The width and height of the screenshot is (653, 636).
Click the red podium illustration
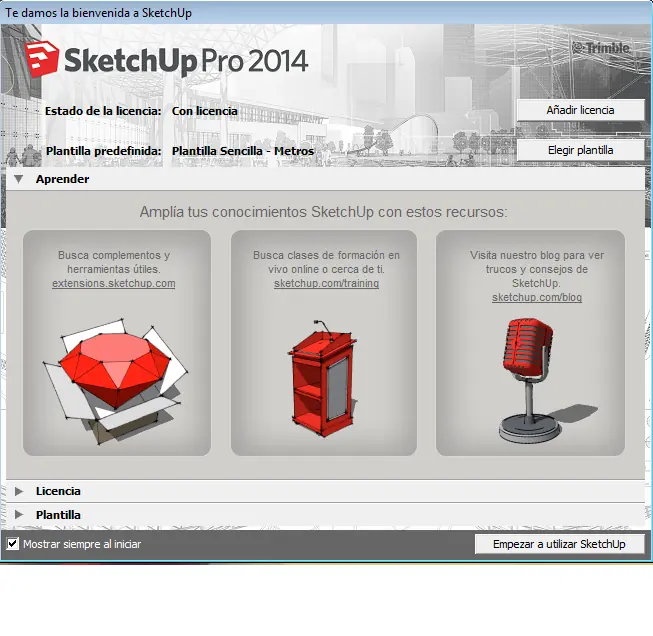323,378
